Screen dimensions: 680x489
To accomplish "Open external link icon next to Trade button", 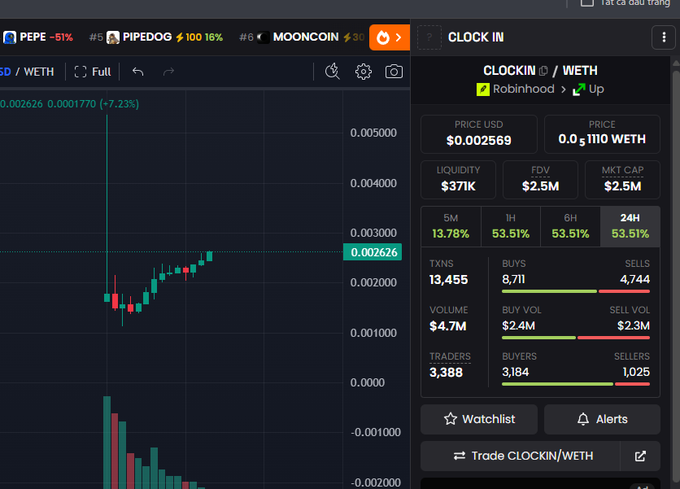I will 640,456.
